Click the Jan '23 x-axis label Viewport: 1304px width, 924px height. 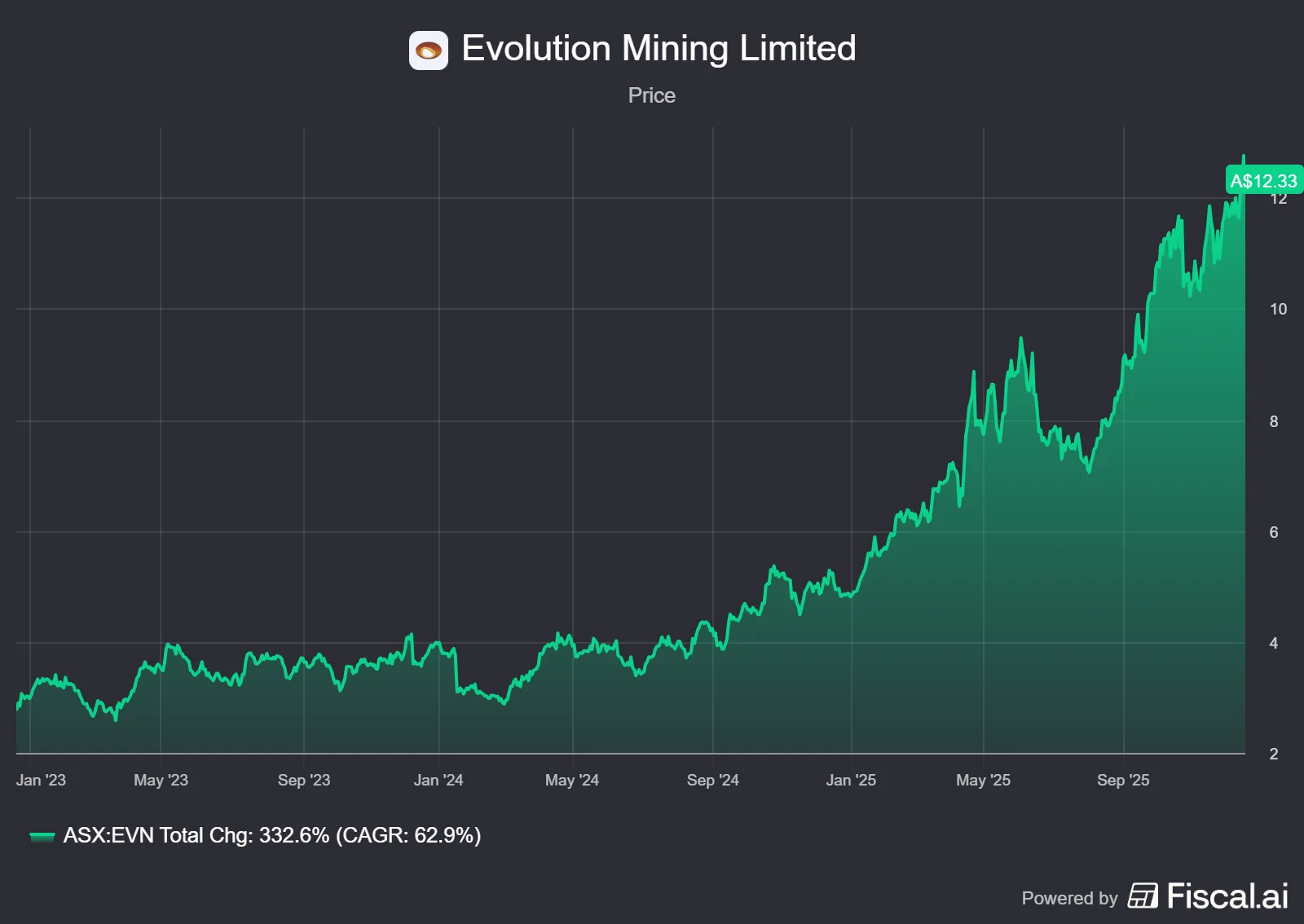tap(41, 780)
